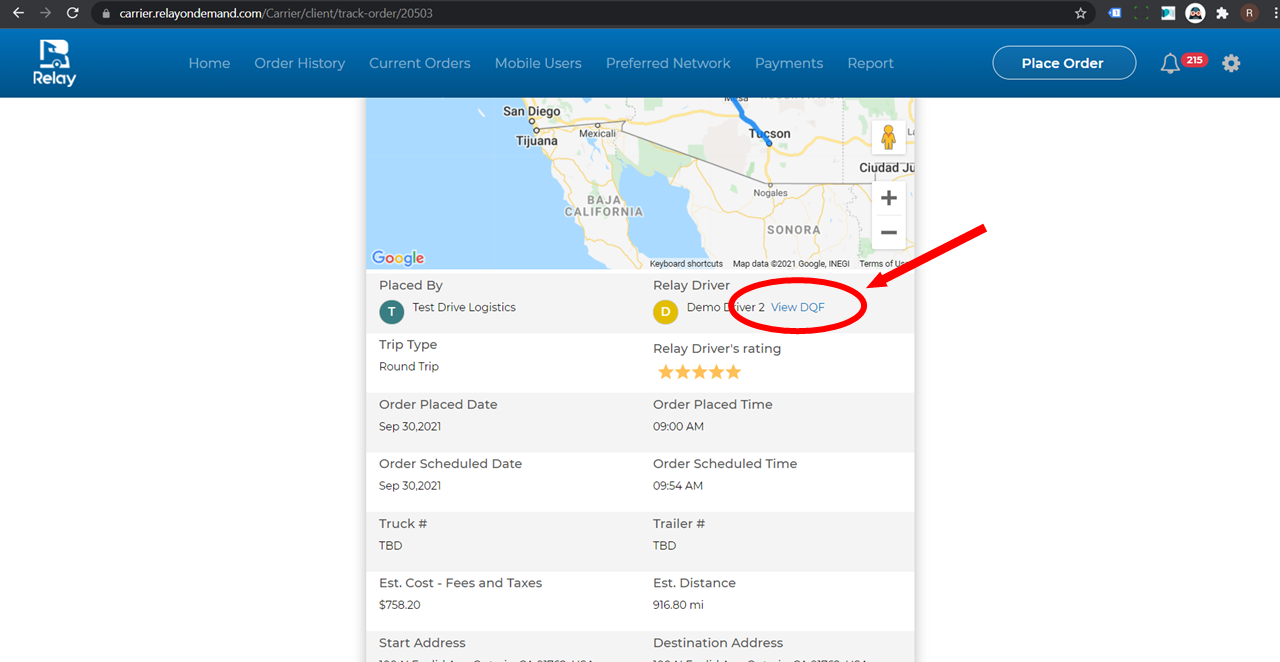Click Demo Driver 2 avatar icon
Screen dimensions: 1280x662
click(x=665, y=312)
